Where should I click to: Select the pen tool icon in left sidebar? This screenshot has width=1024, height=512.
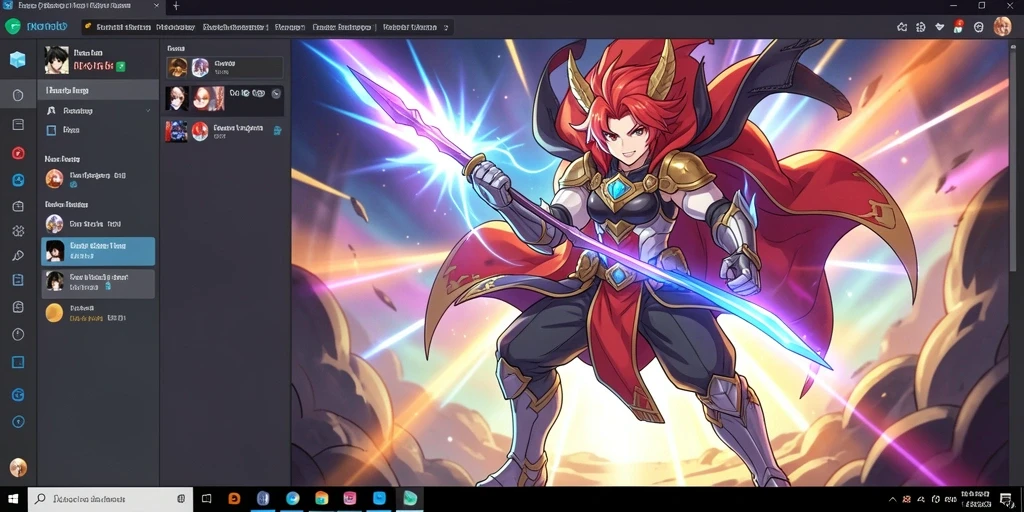pyautogui.click(x=18, y=255)
